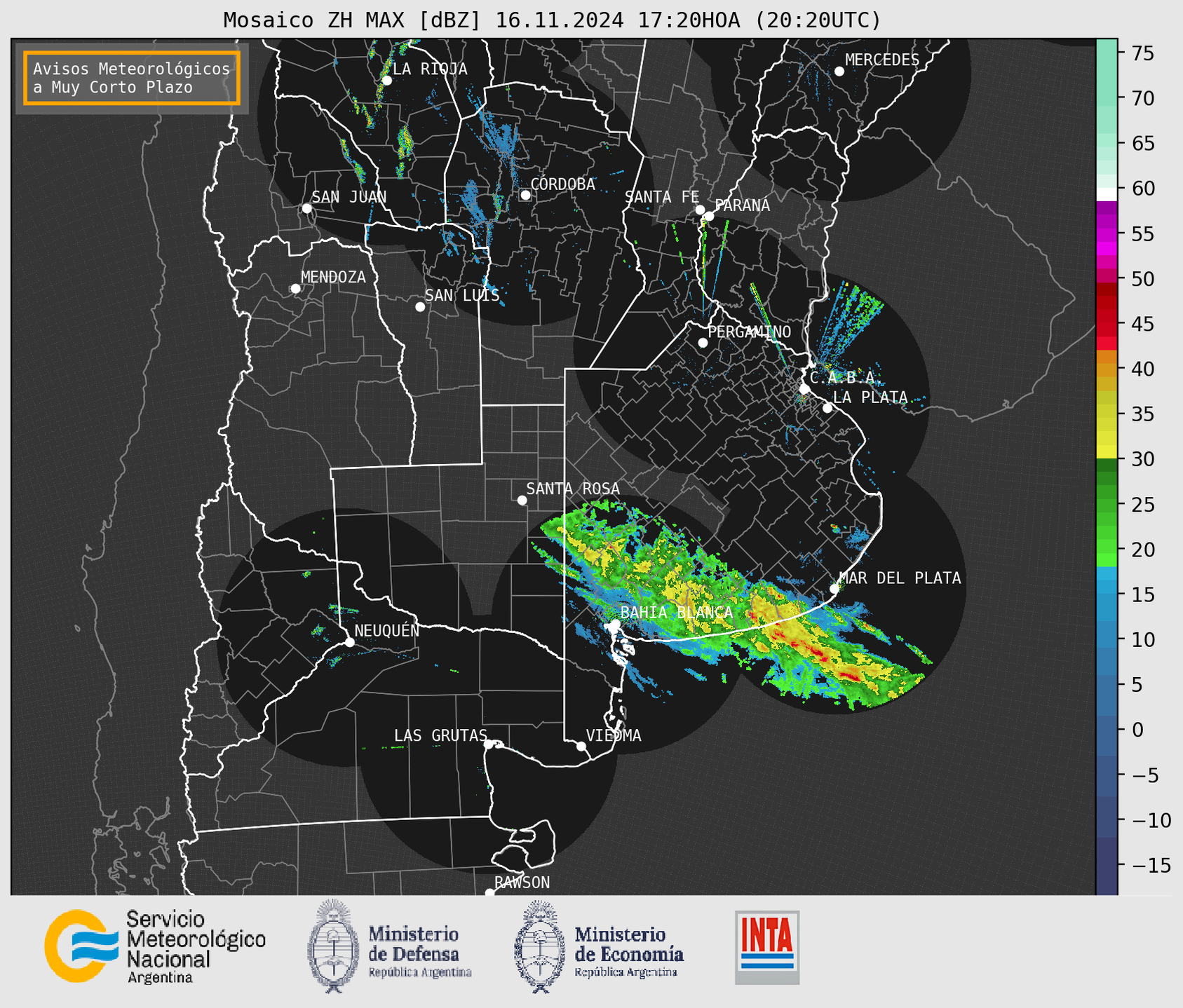
Task: Click the SAN JUAN city marker dot
Action: click(306, 208)
